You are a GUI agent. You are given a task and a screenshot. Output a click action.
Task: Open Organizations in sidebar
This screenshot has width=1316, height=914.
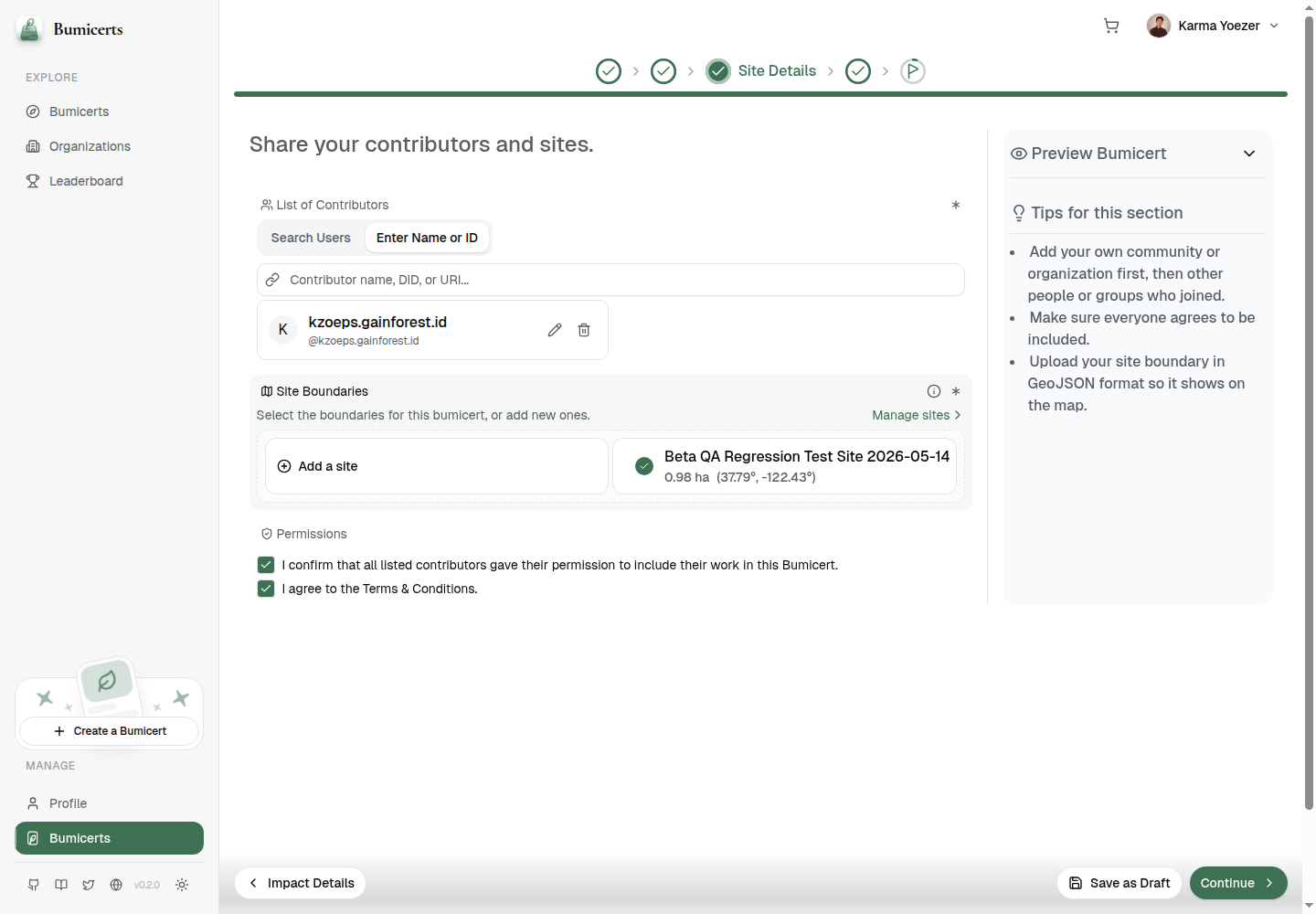[x=90, y=146]
